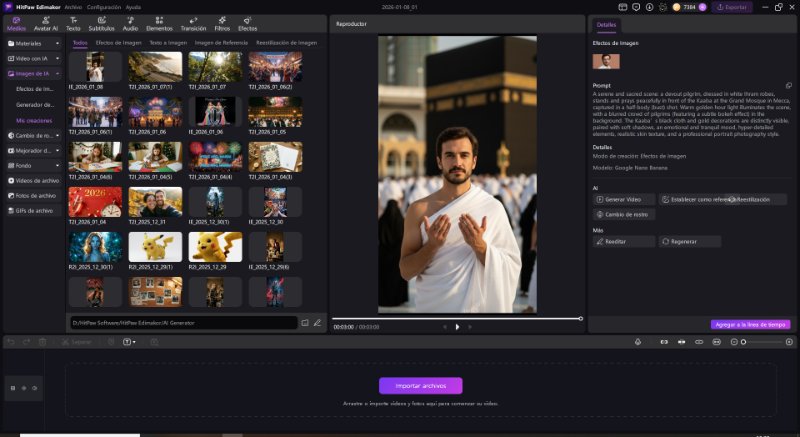Open the Medios tool tab
This screenshot has height=437, width=800.
coord(16,24)
